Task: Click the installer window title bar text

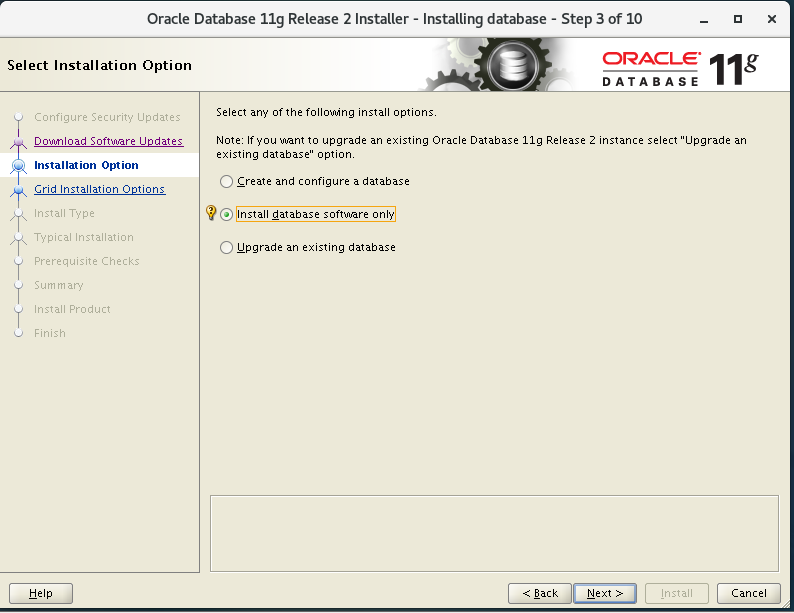Action: (x=394, y=19)
